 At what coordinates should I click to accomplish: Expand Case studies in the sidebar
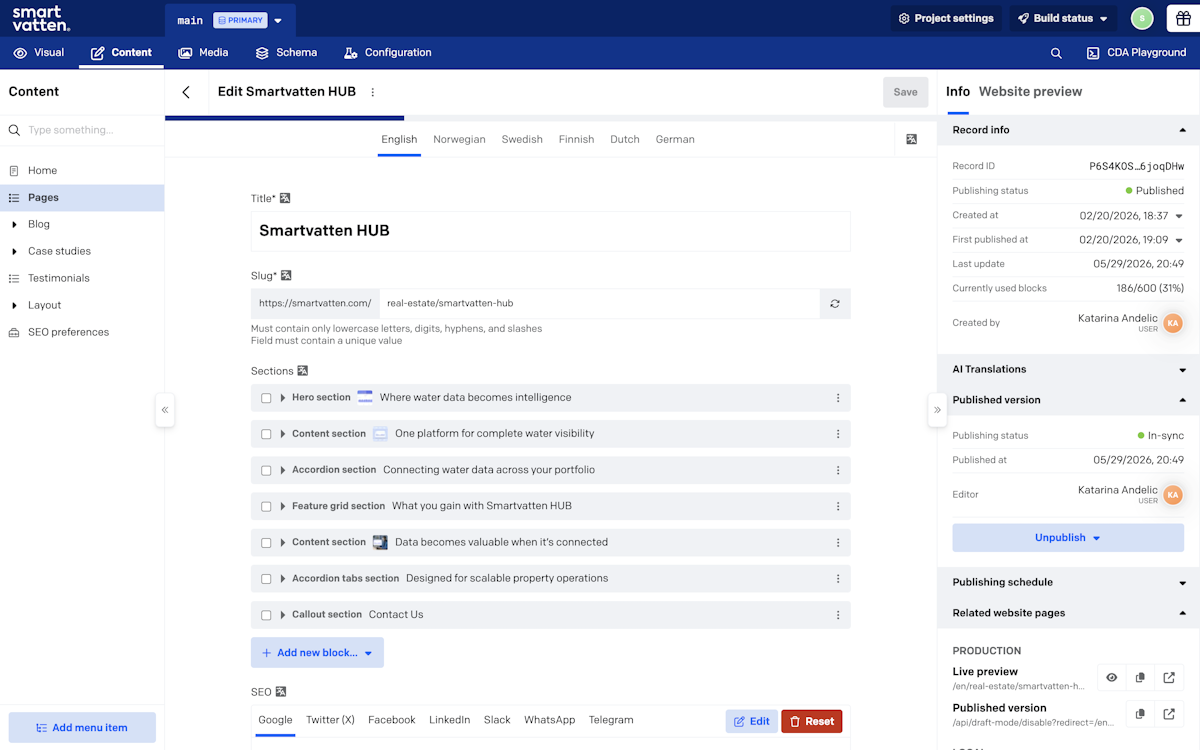pos(14,251)
